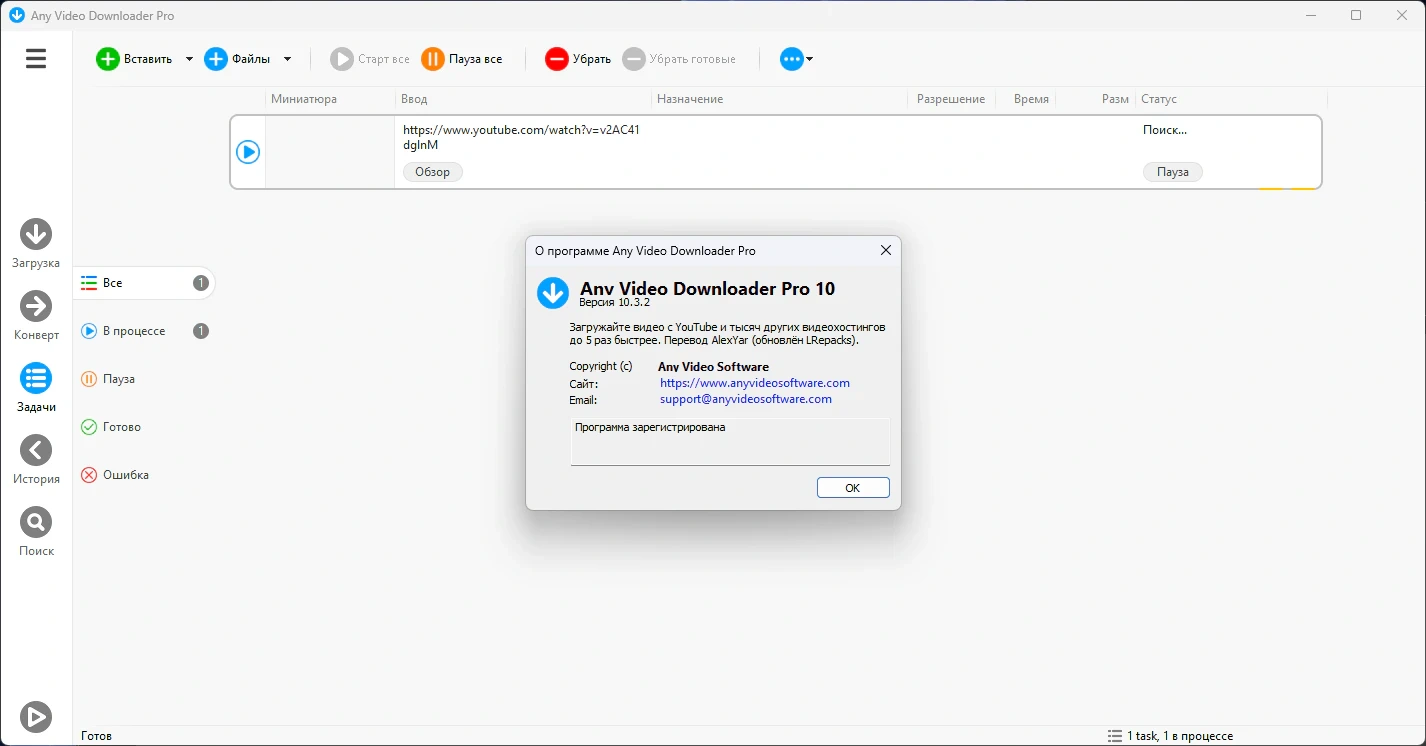
Task: Click the support email link
Action: (x=746, y=399)
